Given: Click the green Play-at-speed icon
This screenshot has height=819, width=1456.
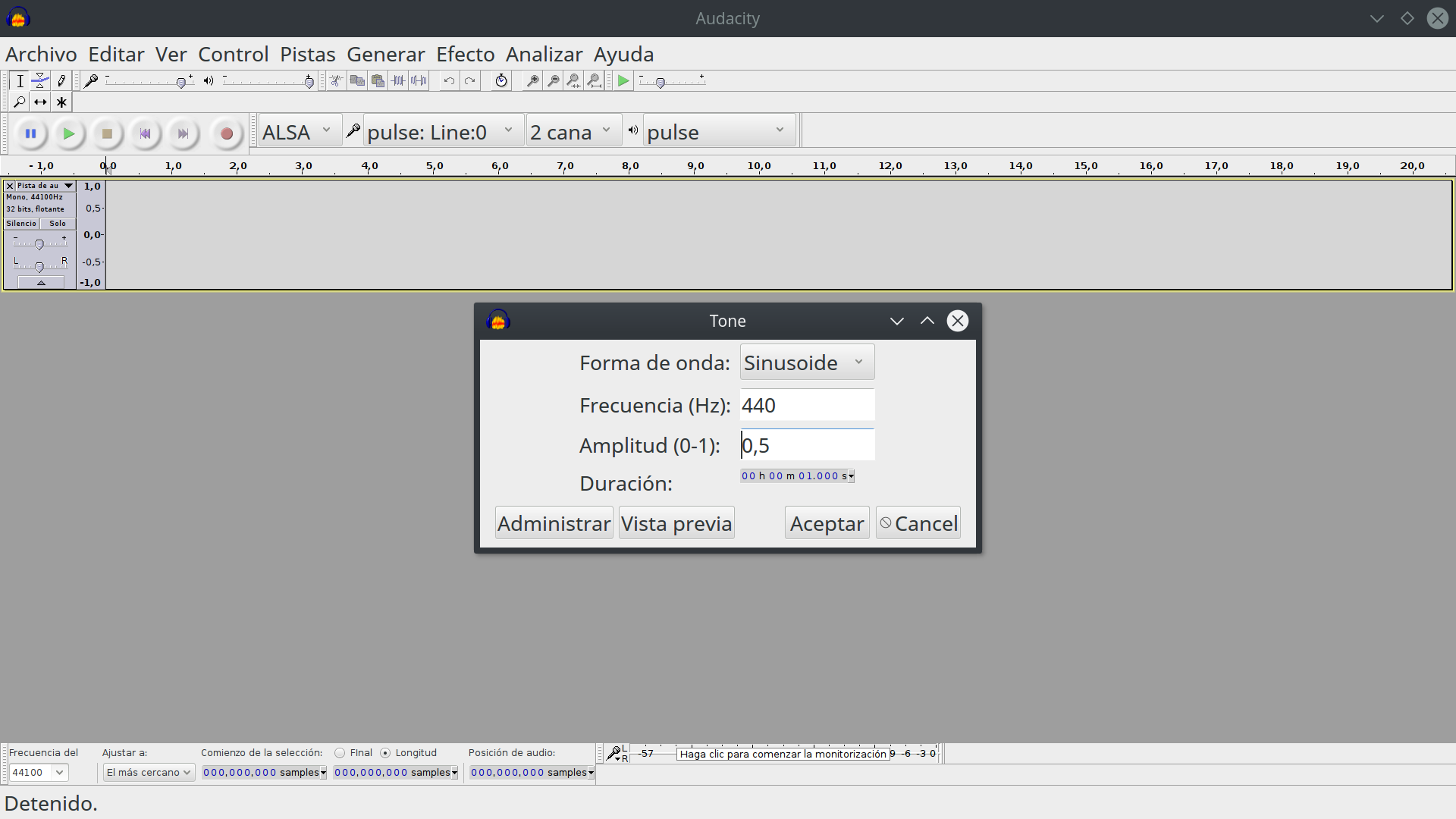Looking at the screenshot, I should pos(623,81).
